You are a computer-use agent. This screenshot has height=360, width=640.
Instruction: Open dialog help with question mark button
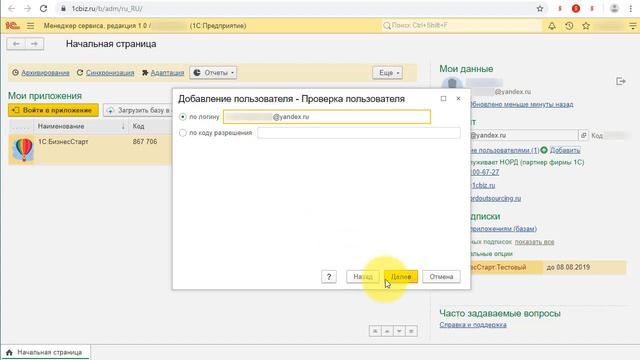tap(329, 277)
